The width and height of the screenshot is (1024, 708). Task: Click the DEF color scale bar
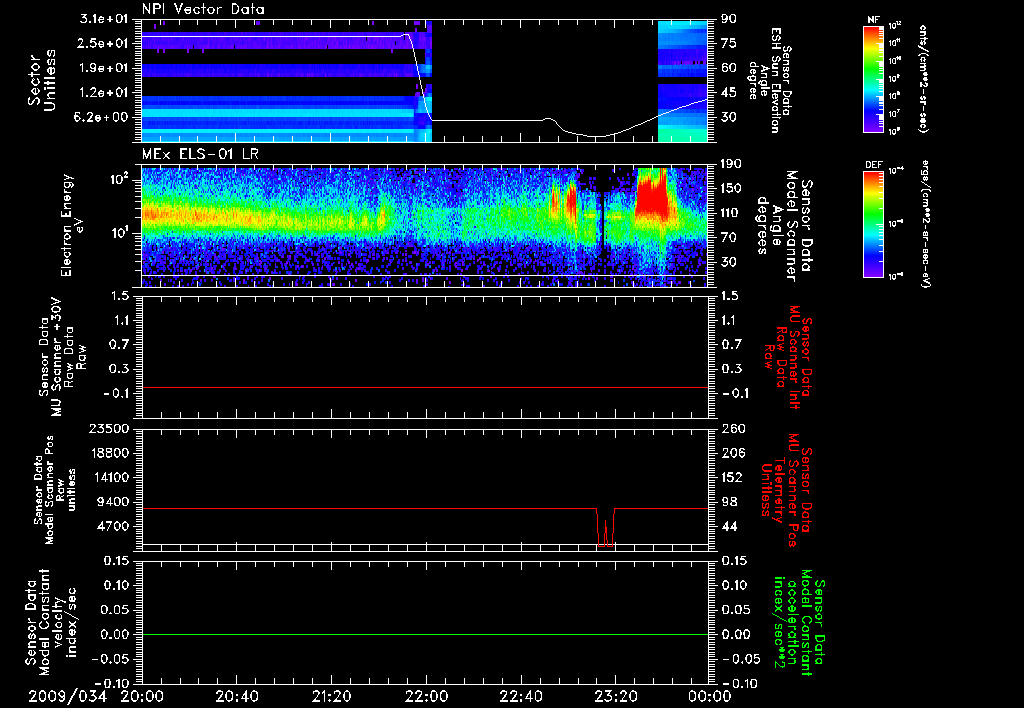(x=874, y=224)
